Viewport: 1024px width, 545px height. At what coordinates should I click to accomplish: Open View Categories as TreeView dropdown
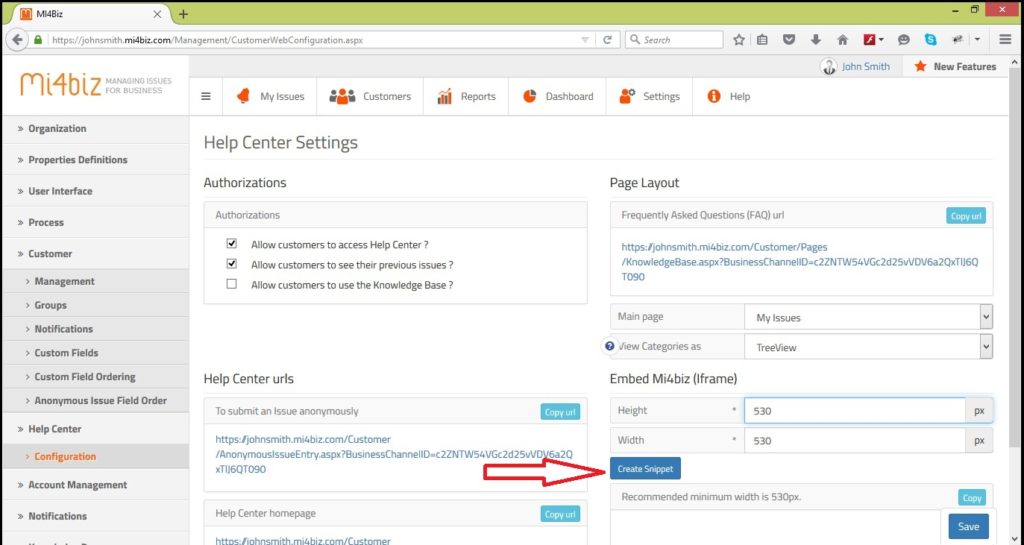[868, 346]
